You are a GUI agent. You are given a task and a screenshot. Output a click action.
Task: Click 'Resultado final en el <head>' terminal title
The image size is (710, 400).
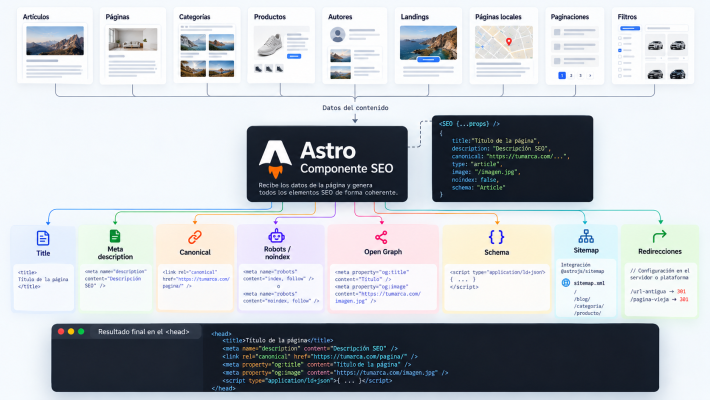click(x=144, y=332)
